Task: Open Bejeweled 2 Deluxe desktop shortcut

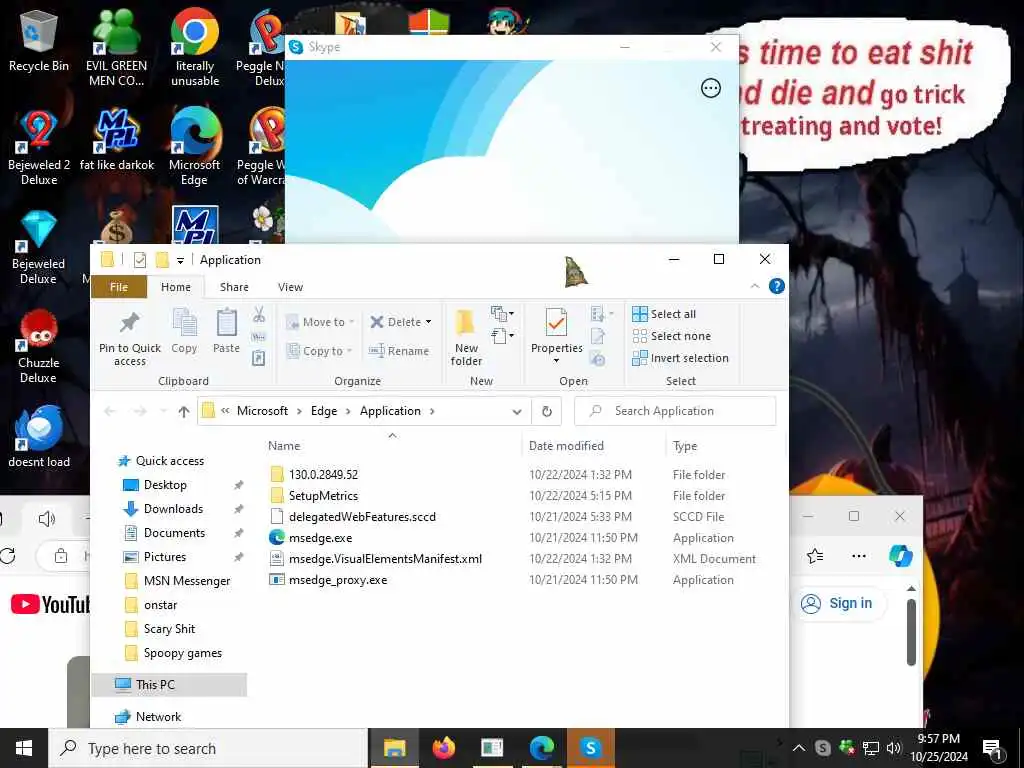Action: tap(39, 148)
